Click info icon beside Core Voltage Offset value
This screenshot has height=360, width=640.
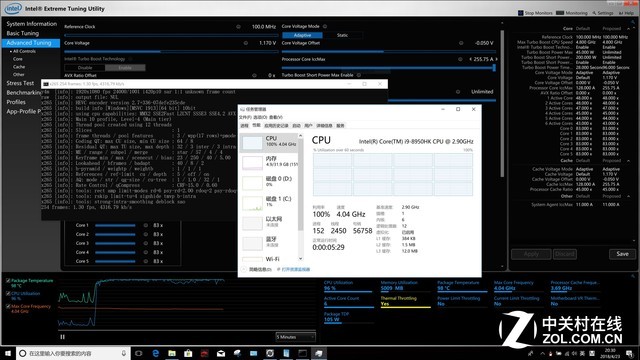(461, 43)
